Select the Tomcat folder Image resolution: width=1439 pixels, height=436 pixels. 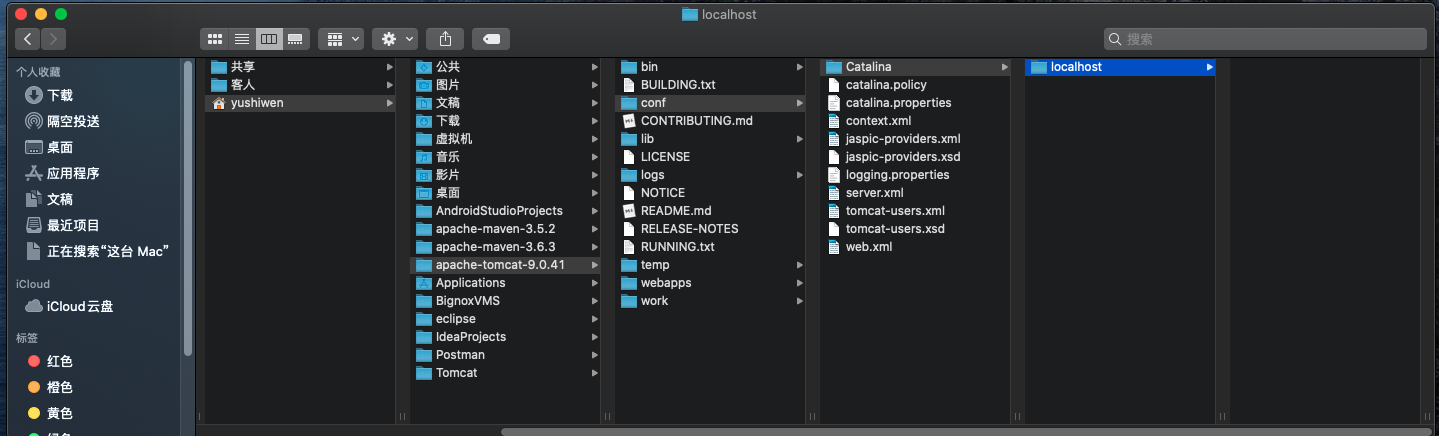click(x=505, y=373)
